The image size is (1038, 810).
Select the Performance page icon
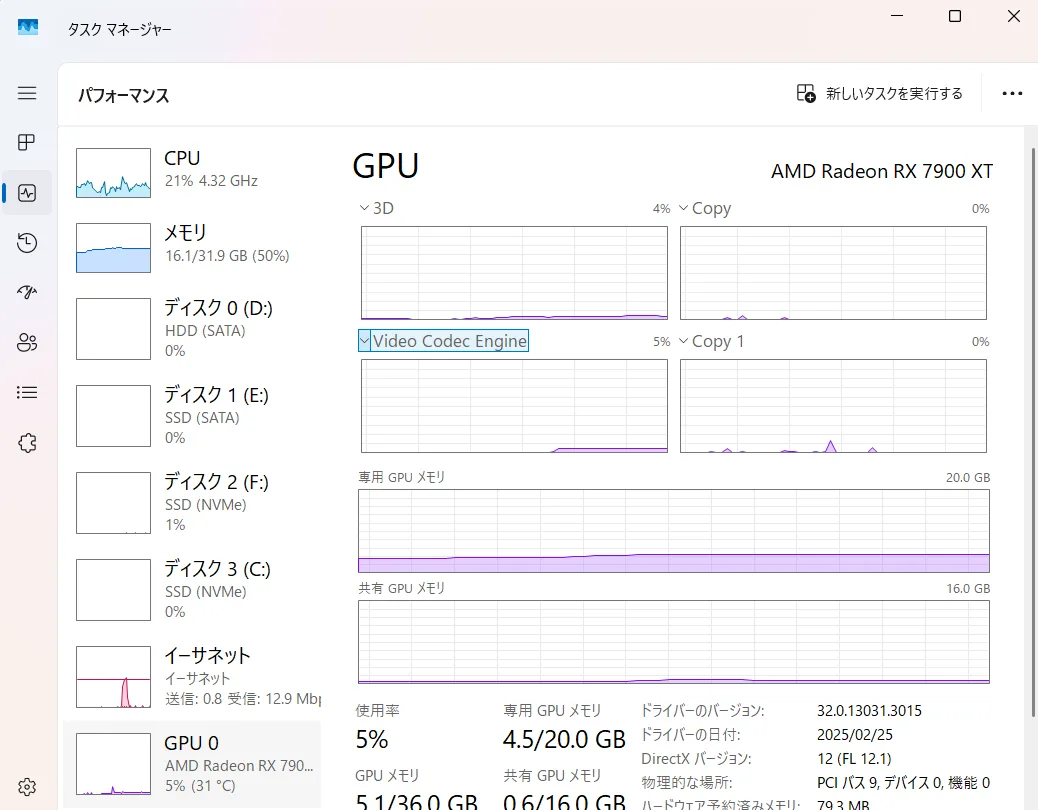[27, 193]
